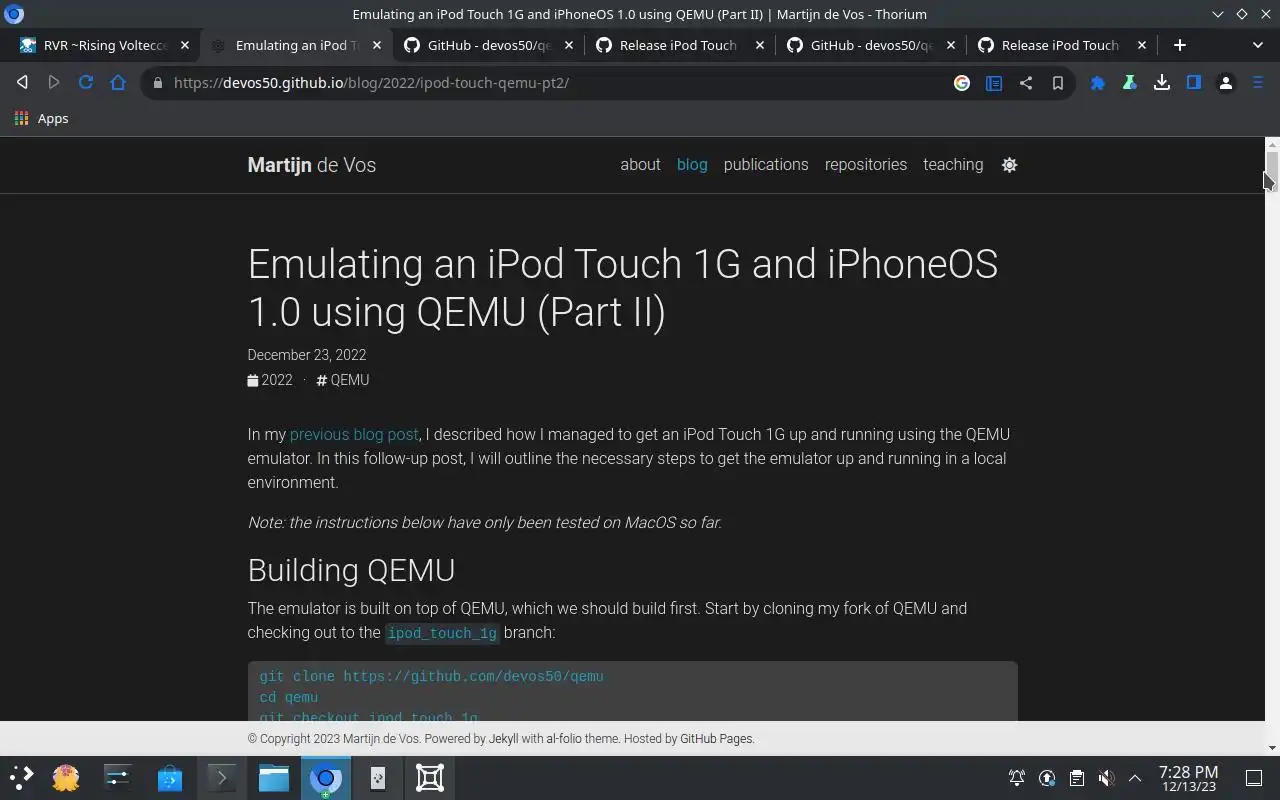
Task: Toggle the muted volume tray icon
Action: pos(1106,778)
